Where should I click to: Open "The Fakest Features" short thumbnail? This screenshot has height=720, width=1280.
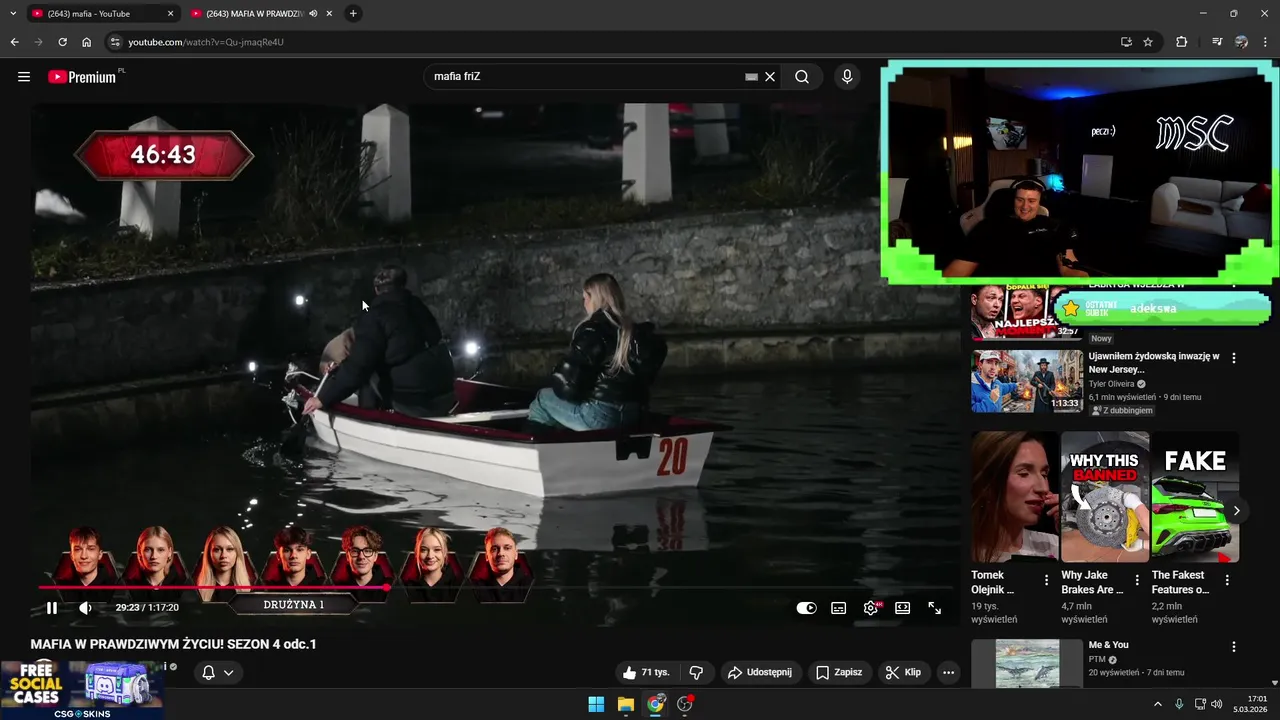(x=1195, y=497)
